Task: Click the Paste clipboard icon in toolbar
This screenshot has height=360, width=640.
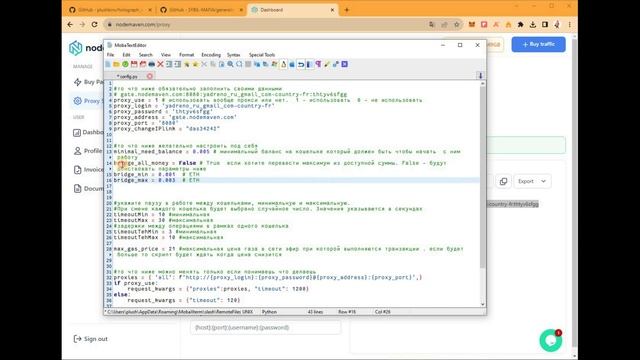Action: coord(222,64)
